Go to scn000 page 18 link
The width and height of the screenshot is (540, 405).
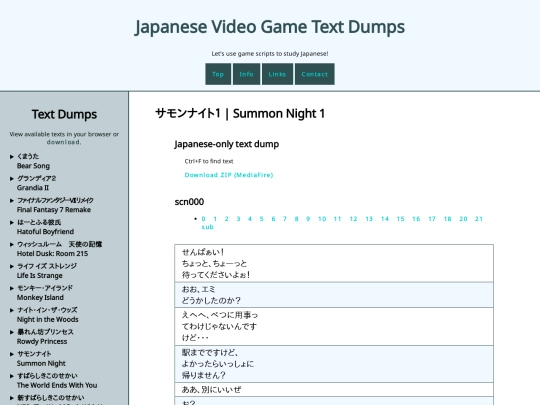[x=448, y=219]
